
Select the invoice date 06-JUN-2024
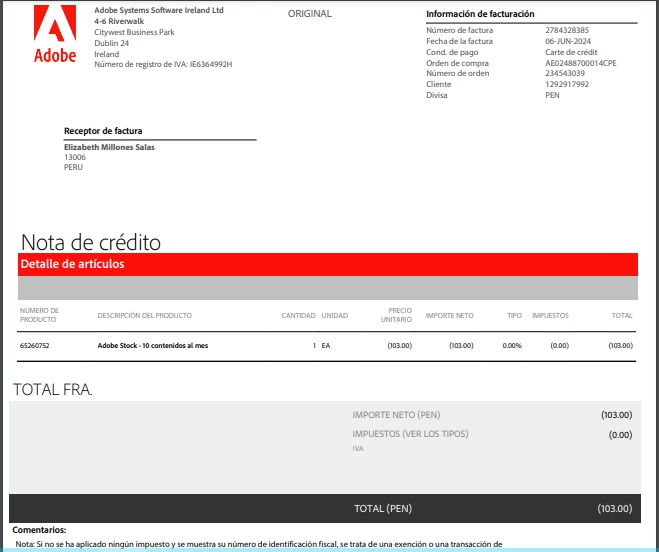[568, 41]
